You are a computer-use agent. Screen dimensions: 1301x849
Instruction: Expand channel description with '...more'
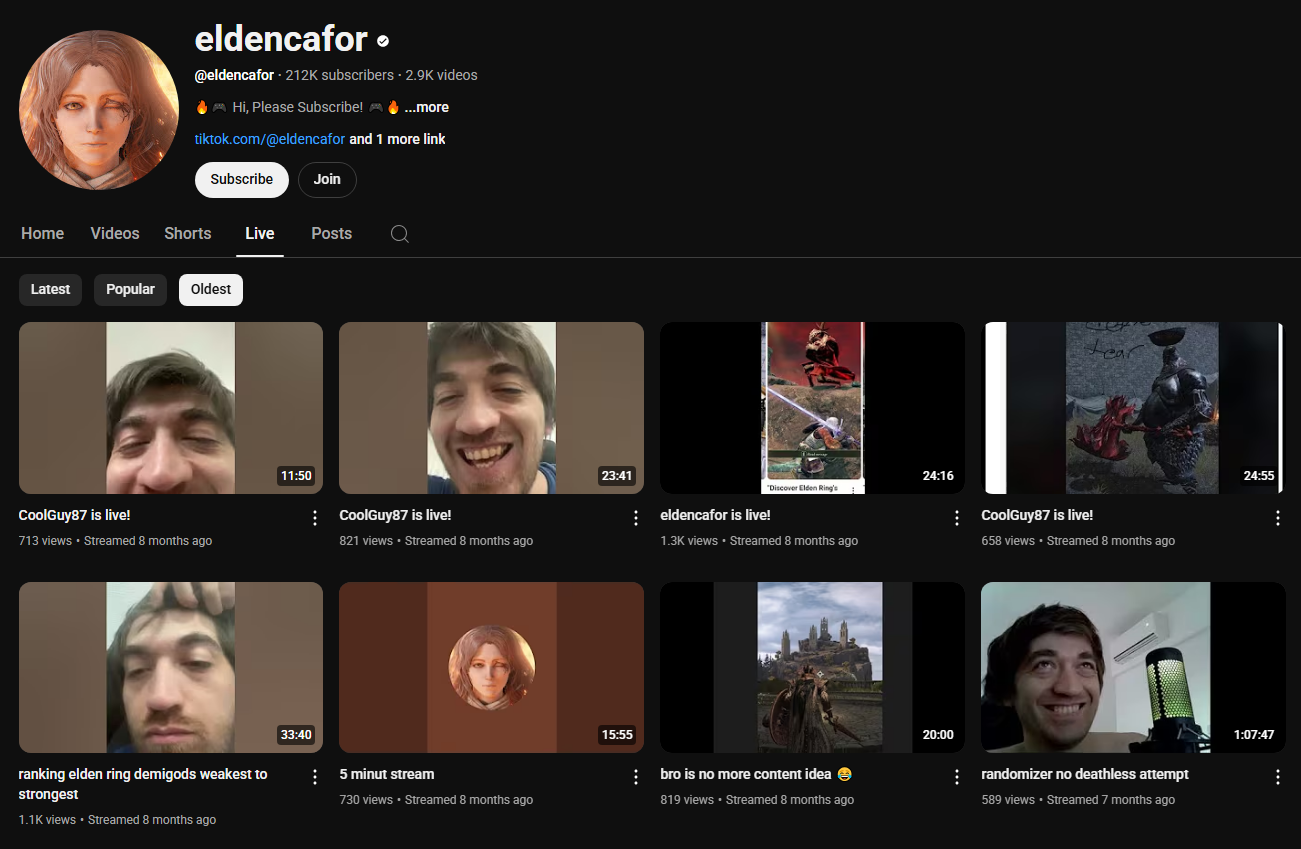(x=426, y=107)
